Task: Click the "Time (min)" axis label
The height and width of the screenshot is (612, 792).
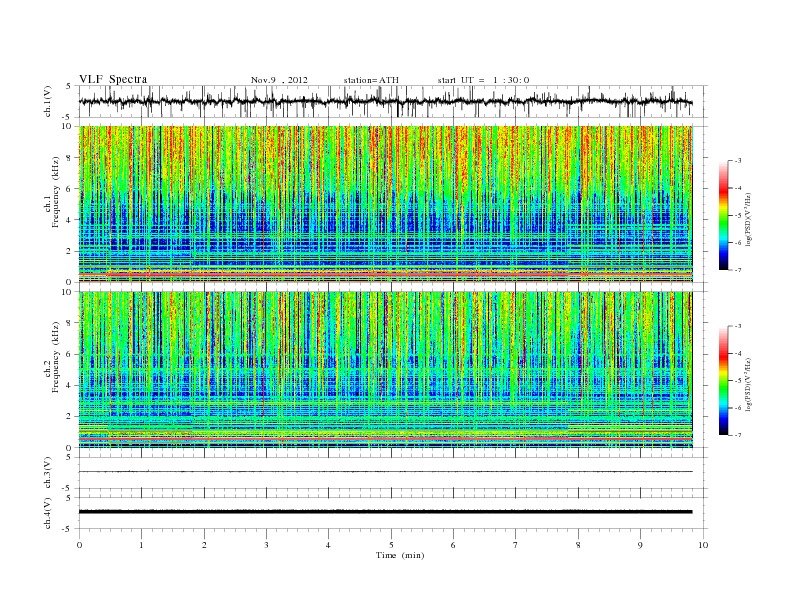Action: point(400,555)
